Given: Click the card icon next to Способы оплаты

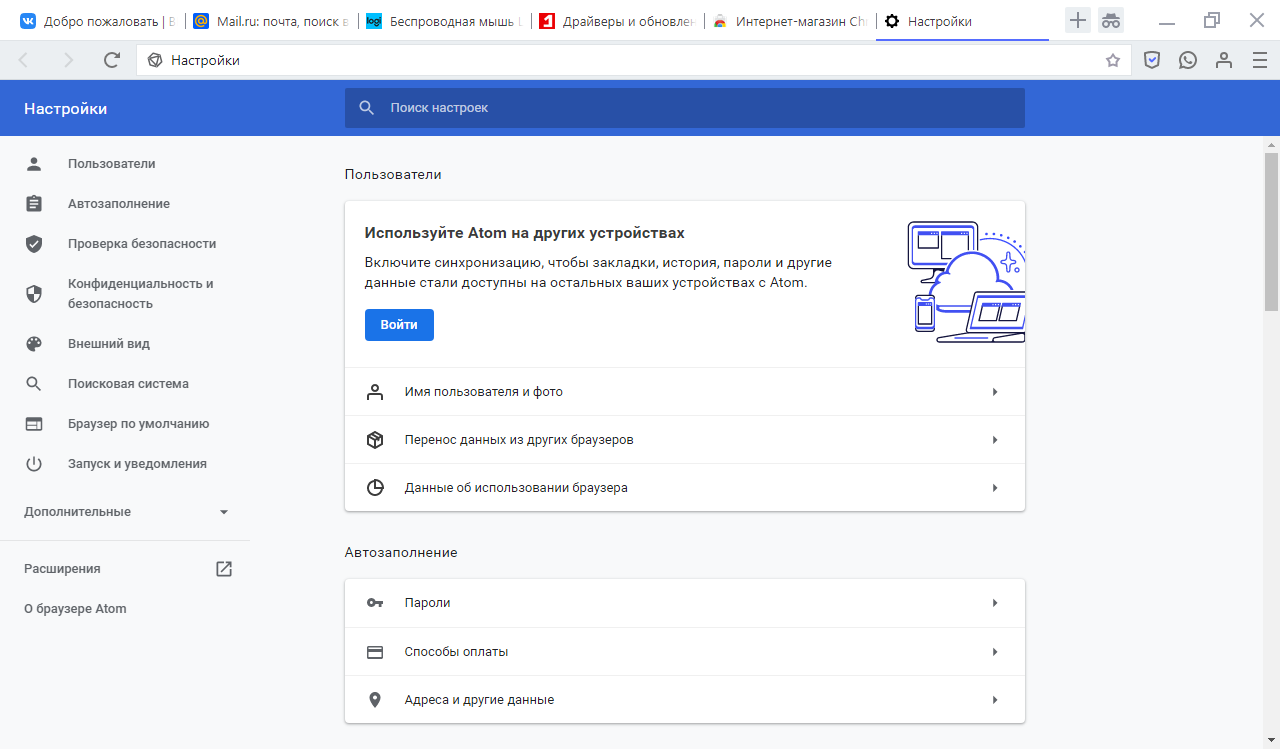Looking at the screenshot, I should [375, 652].
